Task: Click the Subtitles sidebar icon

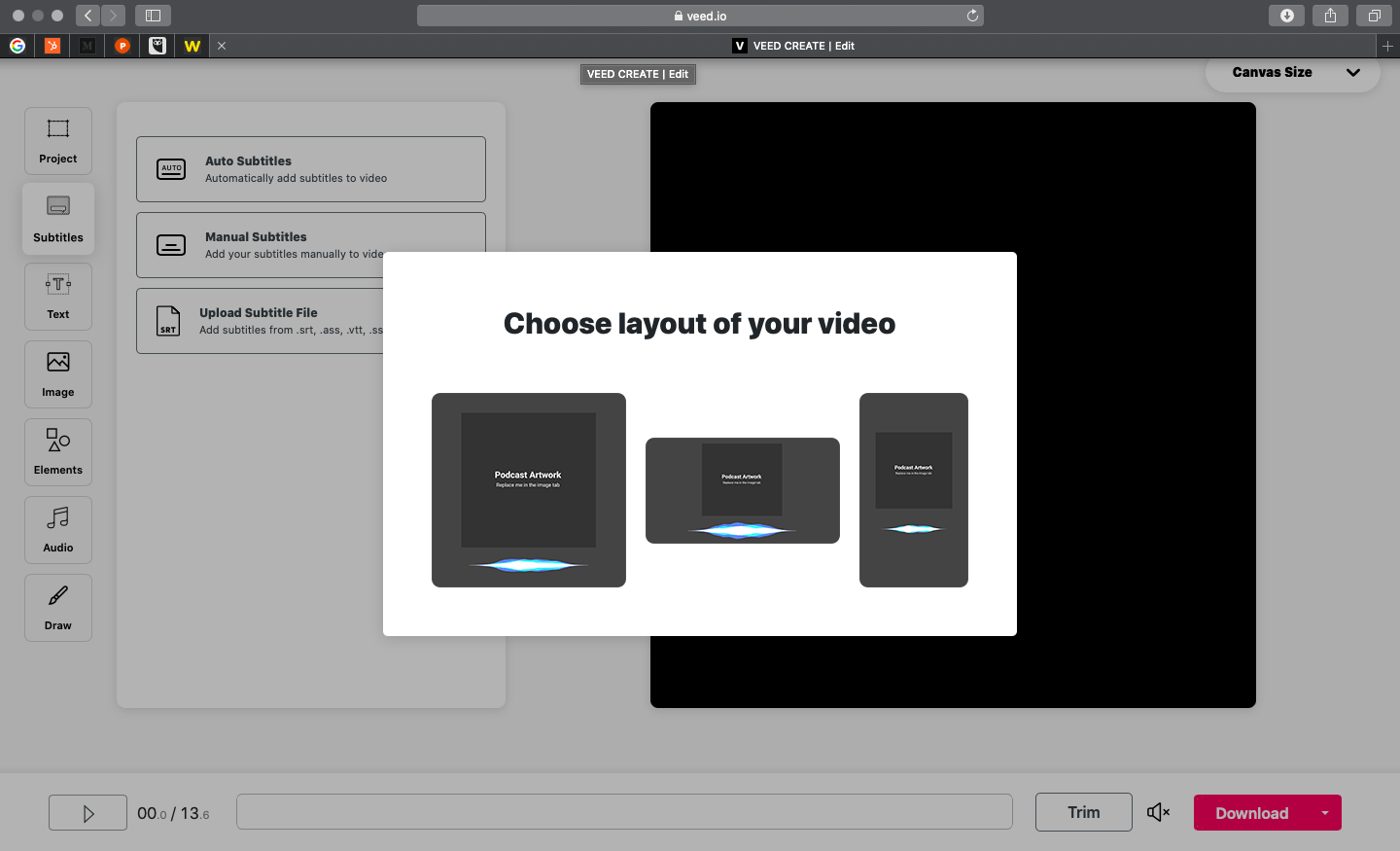Action: click(x=58, y=219)
